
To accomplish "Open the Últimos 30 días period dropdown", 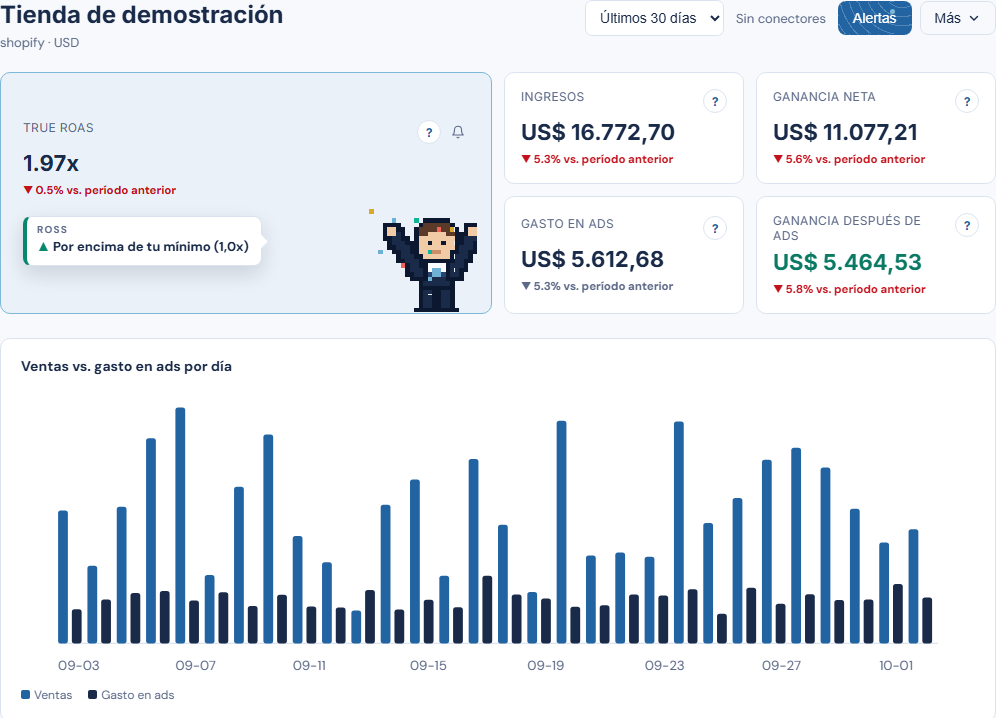I will [654, 18].
